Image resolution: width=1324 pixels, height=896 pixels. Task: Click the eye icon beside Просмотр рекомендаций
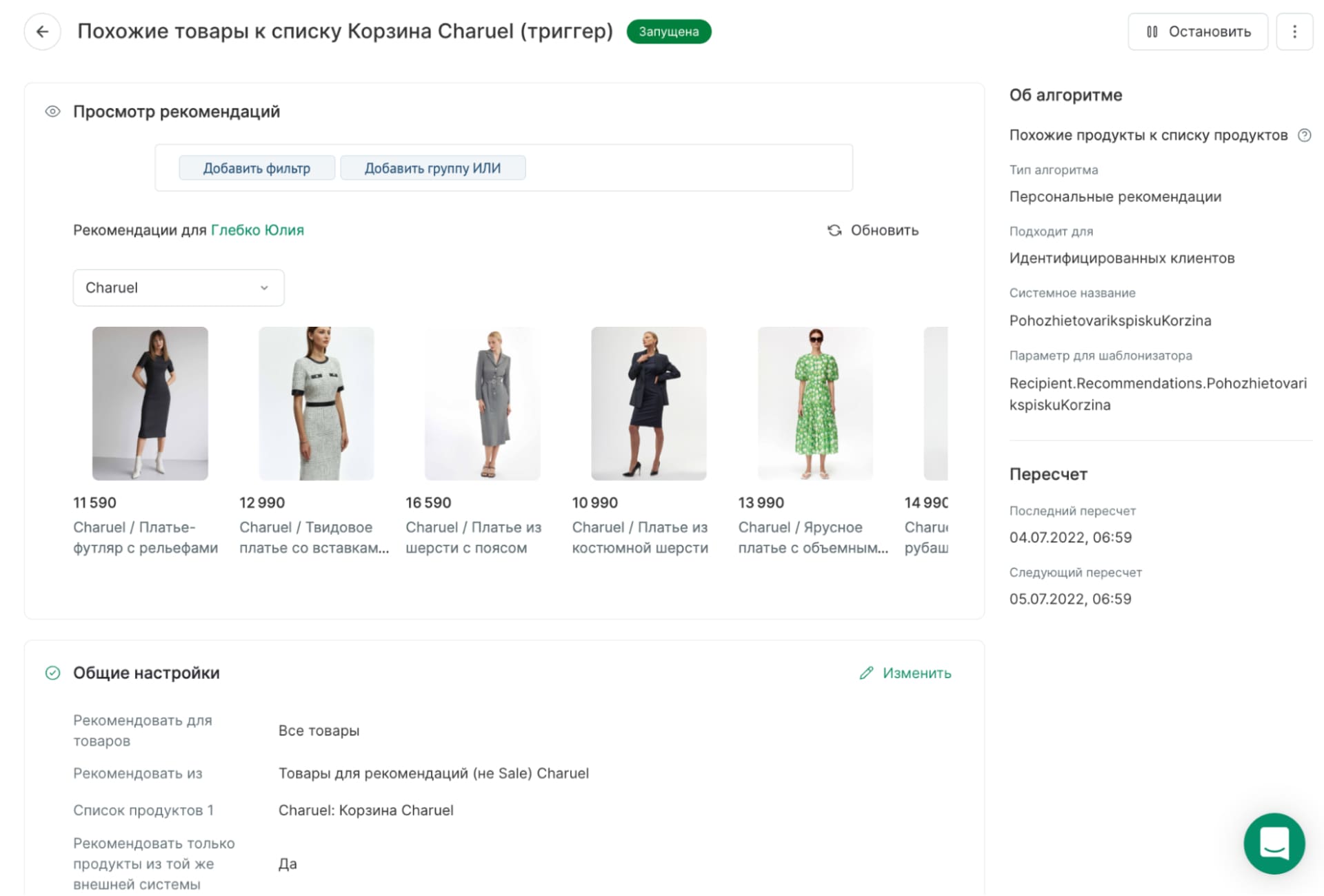tap(52, 112)
